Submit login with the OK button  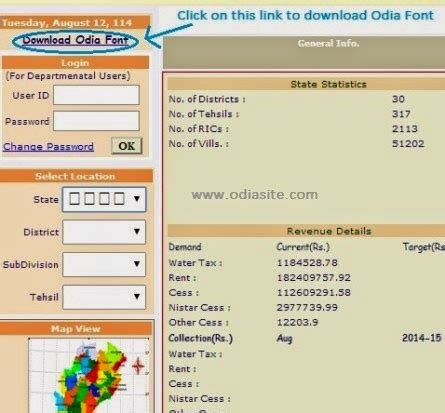(x=127, y=146)
